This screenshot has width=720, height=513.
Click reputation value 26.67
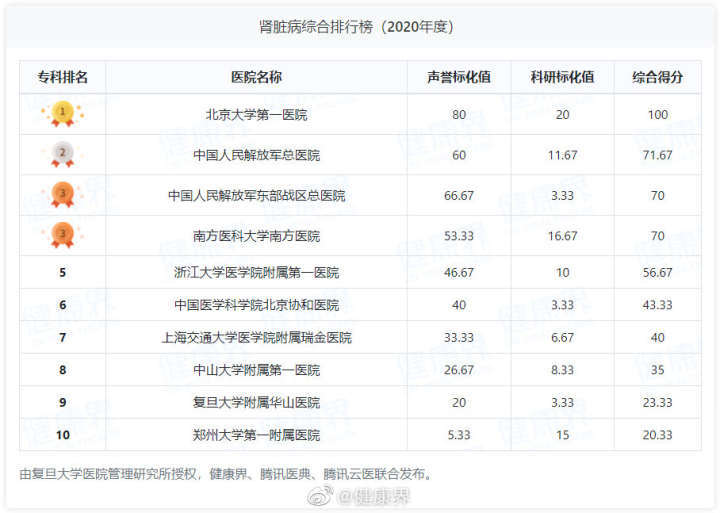459,370
